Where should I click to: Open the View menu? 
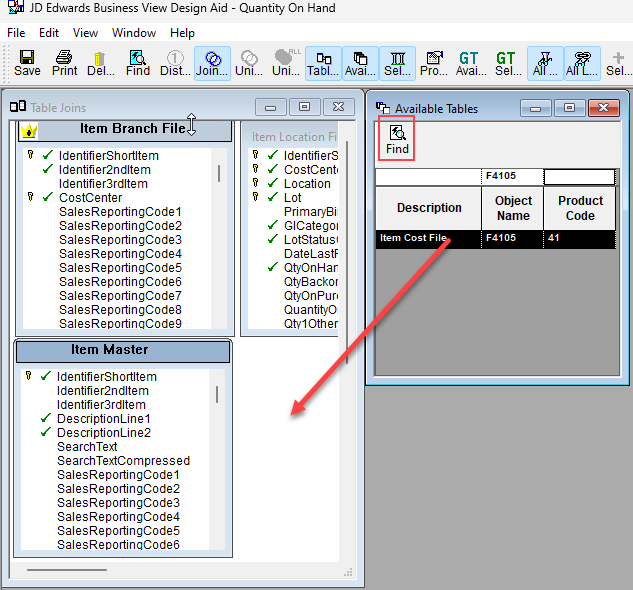(x=85, y=33)
